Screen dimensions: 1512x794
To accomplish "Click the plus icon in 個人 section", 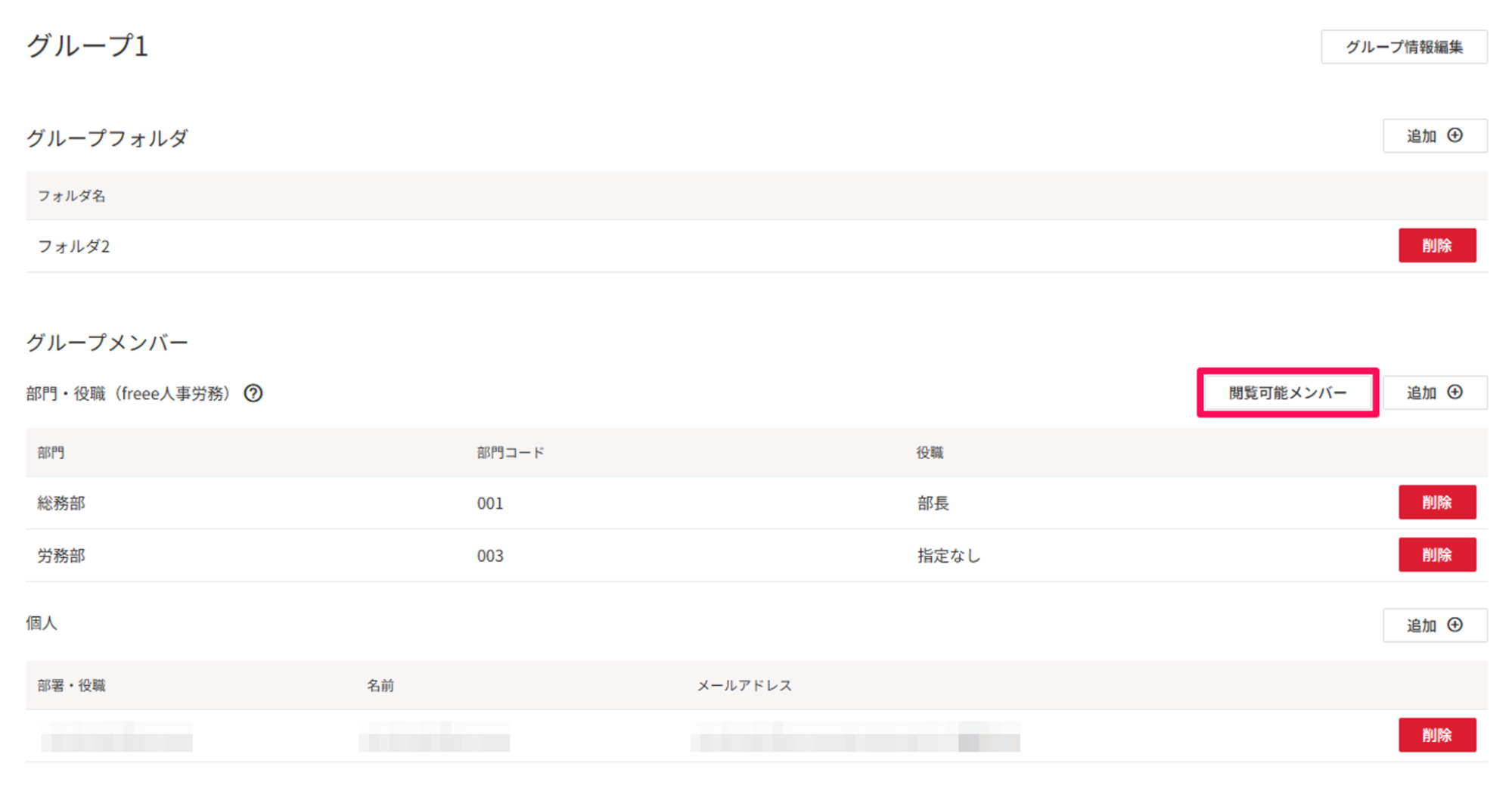I will click(1455, 625).
